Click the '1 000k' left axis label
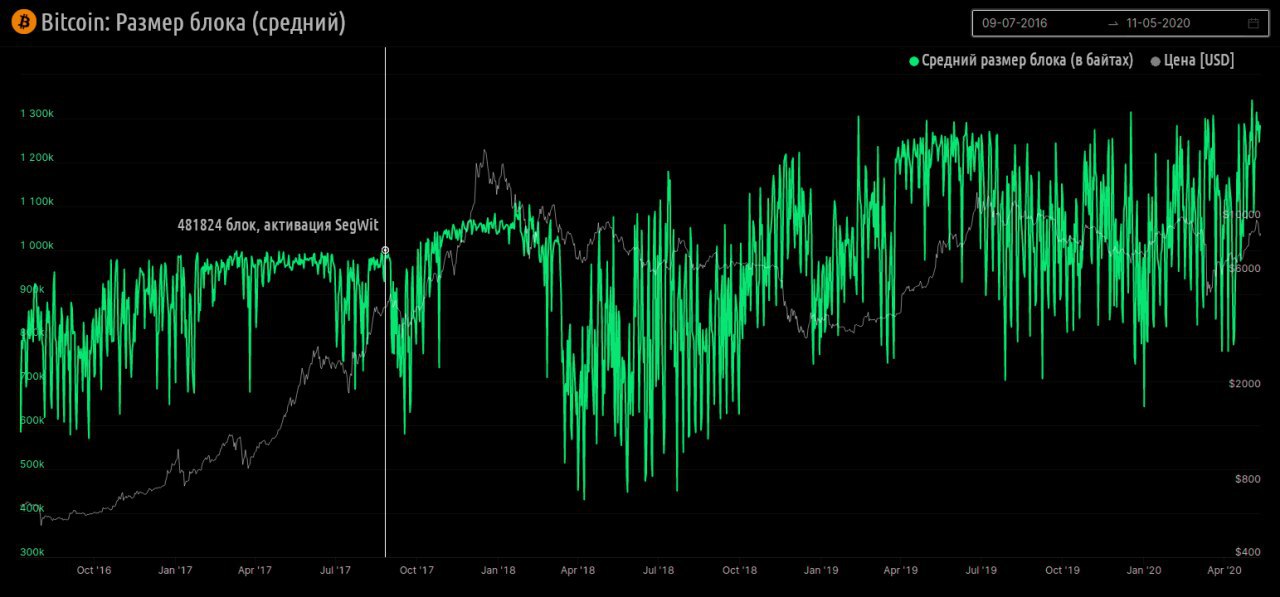1280x597 pixels. click(37, 246)
